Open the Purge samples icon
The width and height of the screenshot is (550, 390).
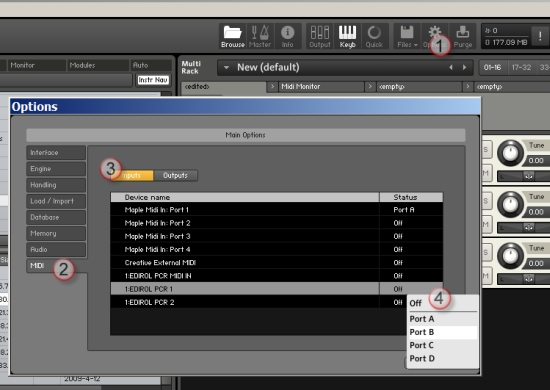(463, 36)
